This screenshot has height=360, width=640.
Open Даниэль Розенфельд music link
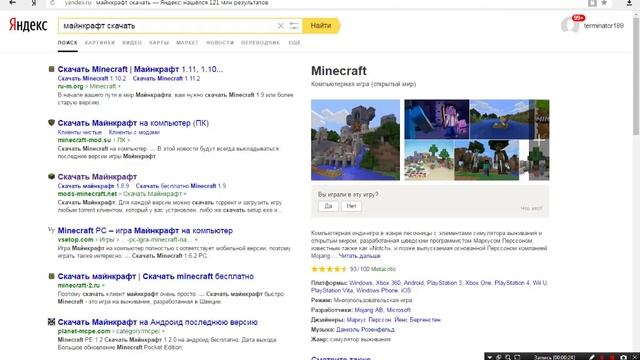pos(365,329)
